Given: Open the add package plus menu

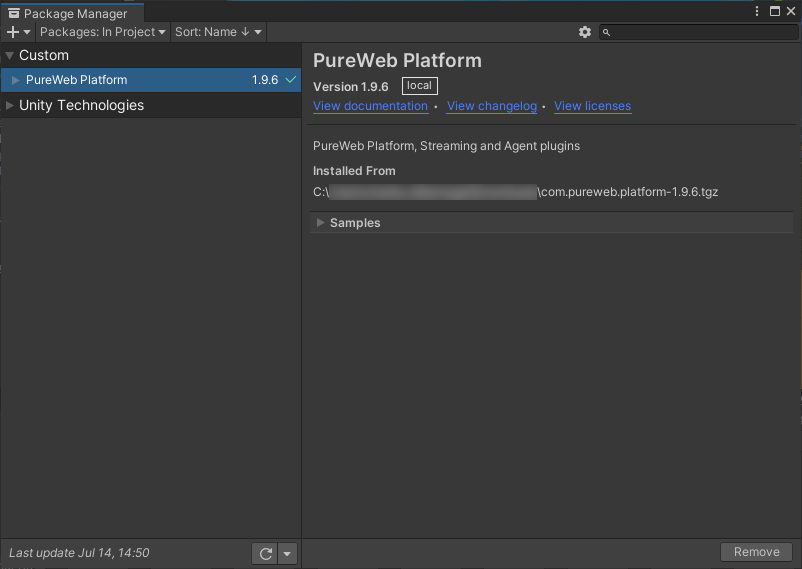Looking at the screenshot, I should 18,32.
